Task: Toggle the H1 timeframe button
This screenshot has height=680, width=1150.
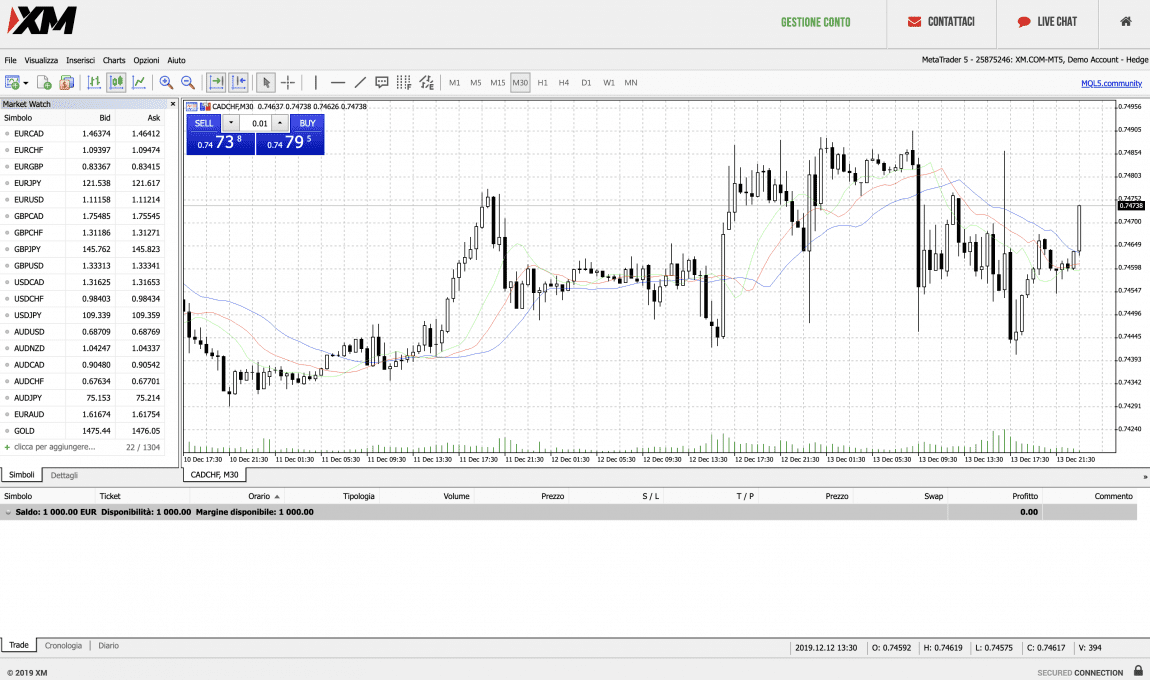Action: (x=542, y=83)
